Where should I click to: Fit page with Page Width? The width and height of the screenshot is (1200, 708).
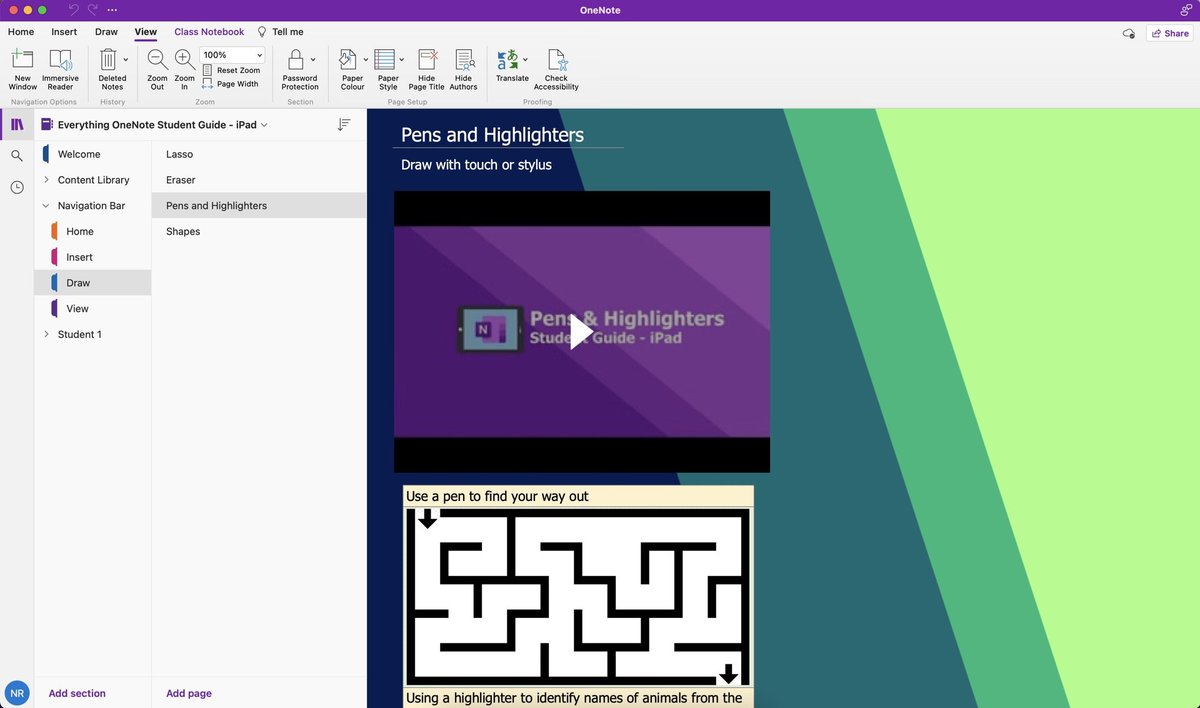pyautogui.click(x=231, y=84)
